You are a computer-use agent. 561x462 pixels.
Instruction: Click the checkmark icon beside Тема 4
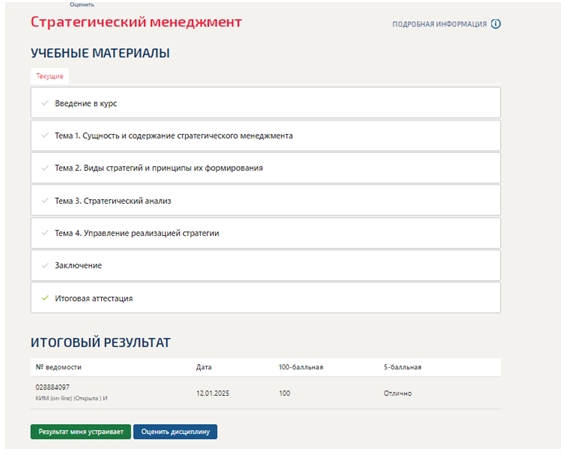[x=45, y=233]
